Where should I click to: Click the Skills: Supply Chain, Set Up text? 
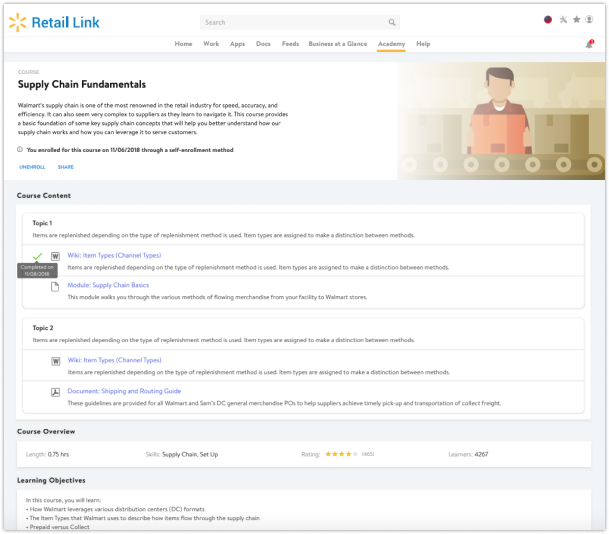pyautogui.click(x=182, y=454)
